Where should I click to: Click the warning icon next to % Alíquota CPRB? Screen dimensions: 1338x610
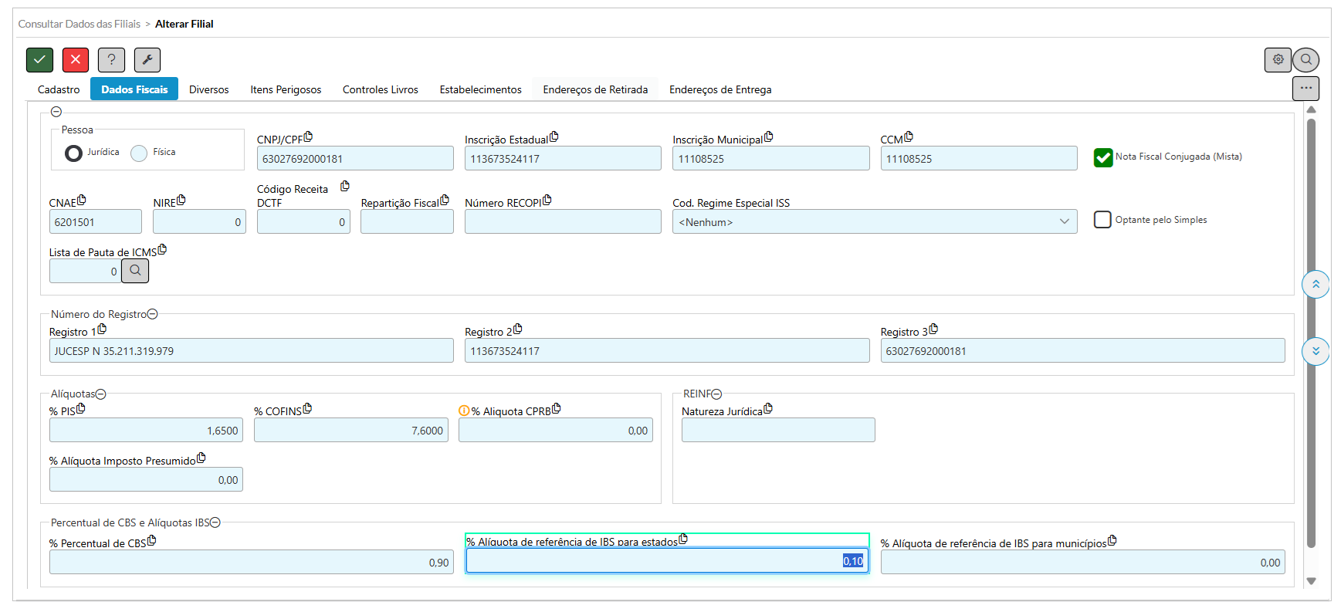(x=464, y=410)
